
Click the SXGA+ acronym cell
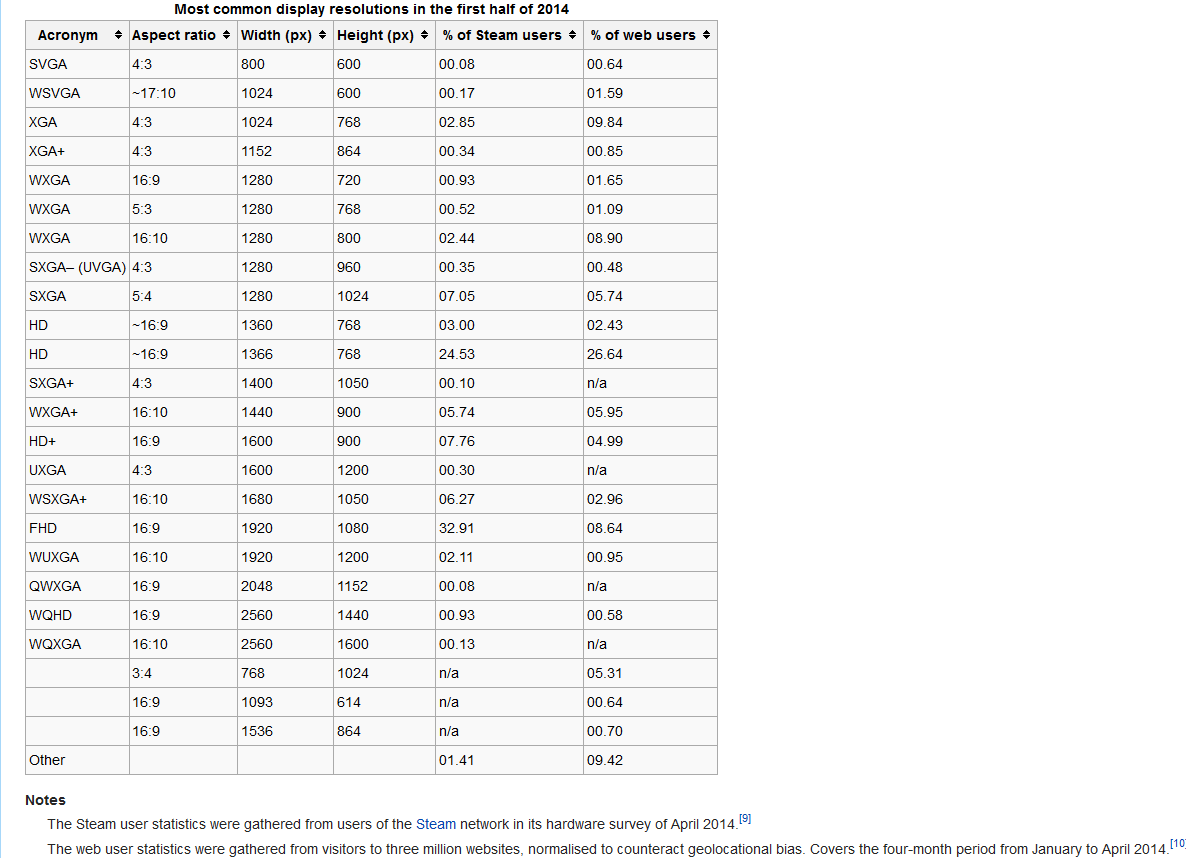point(77,383)
